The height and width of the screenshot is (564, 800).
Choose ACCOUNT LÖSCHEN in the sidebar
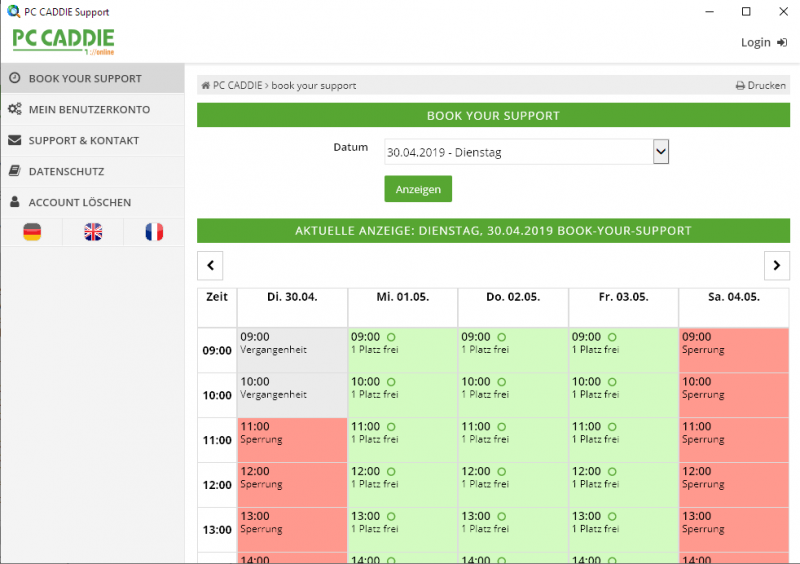click(x=92, y=202)
